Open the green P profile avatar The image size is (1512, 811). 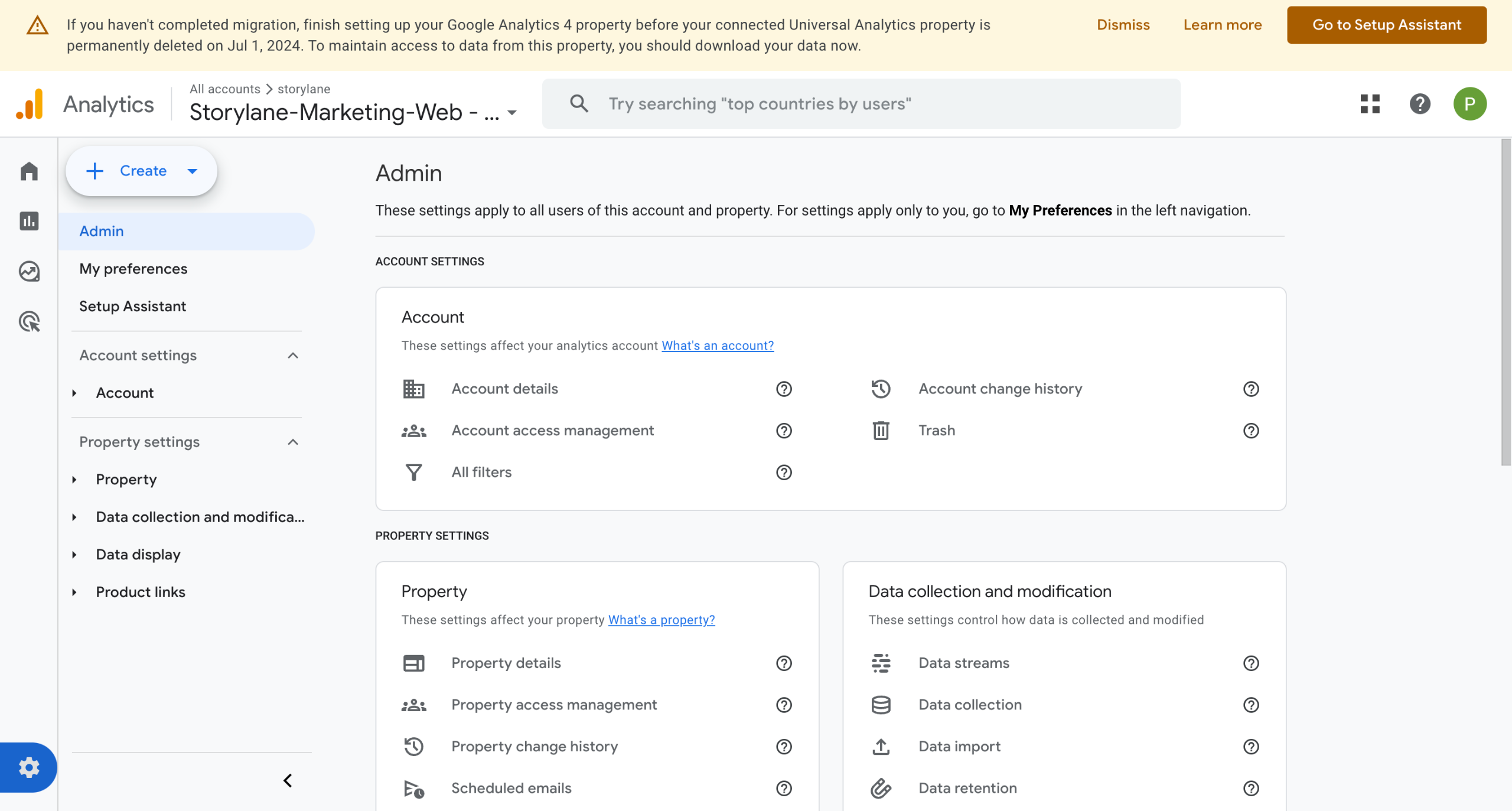click(1469, 104)
